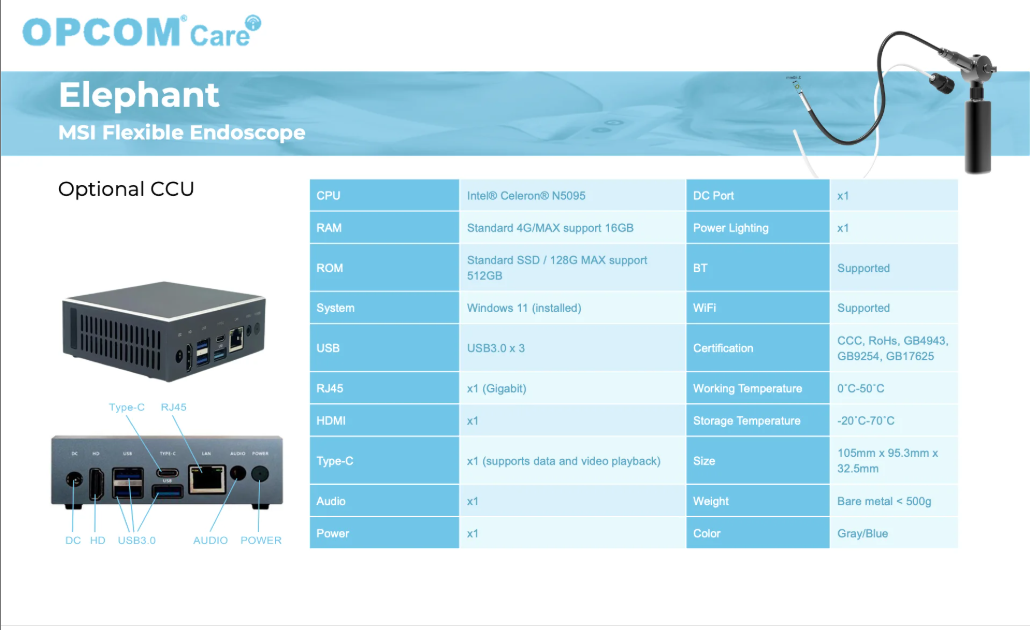Select the ROM header cell
The image size is (1030, 630).
384,267
